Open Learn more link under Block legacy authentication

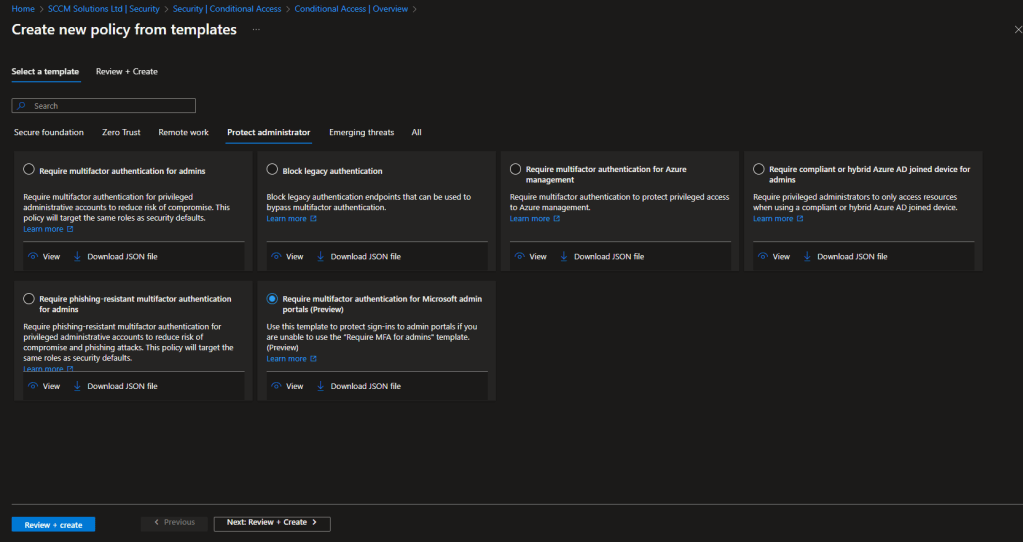tap(286, 218)
